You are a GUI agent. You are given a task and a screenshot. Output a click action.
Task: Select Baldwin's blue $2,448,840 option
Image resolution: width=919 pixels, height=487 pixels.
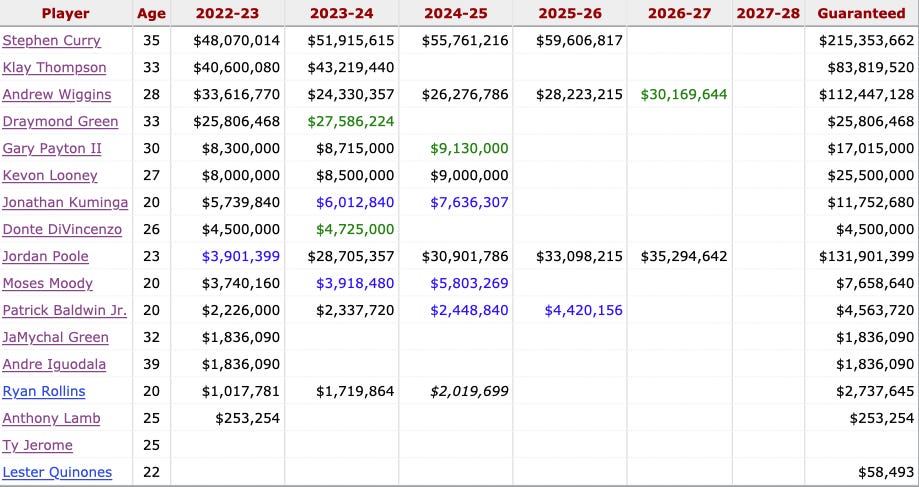coord(469,310)
